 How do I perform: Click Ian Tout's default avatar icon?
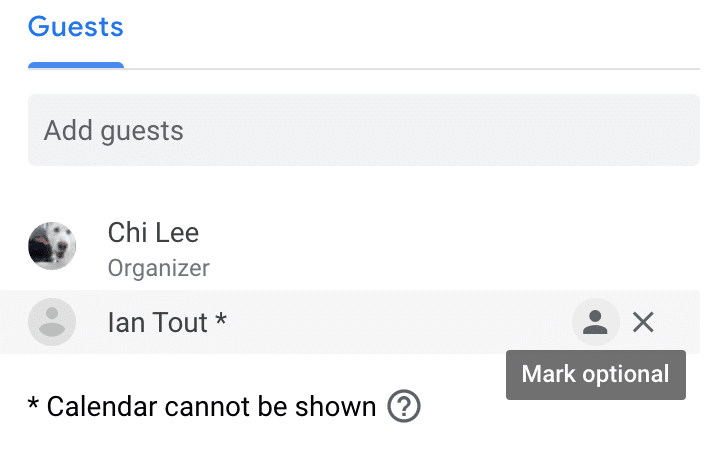coord(52,322)
